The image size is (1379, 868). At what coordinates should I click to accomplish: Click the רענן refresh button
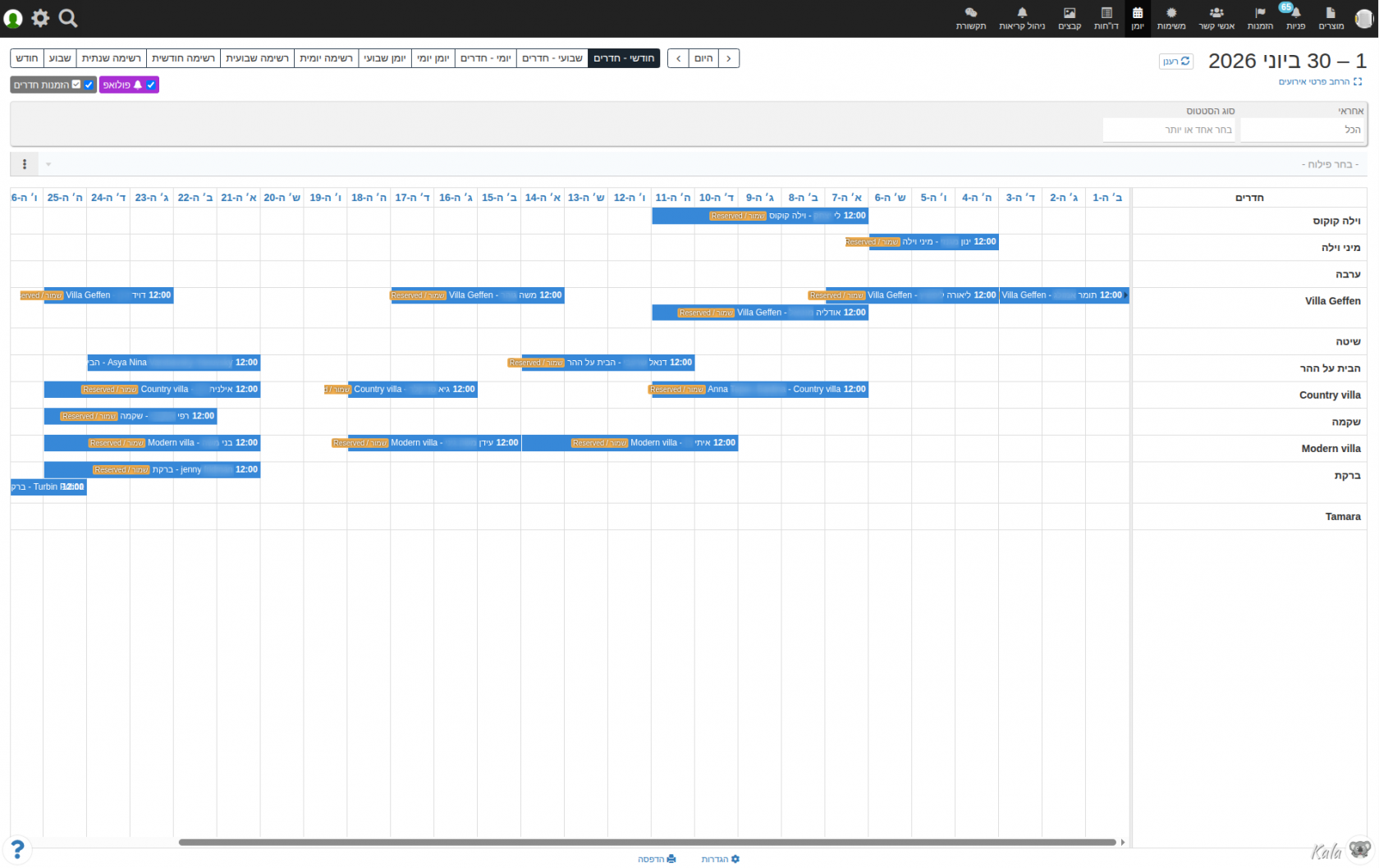tap(1176, 62)
